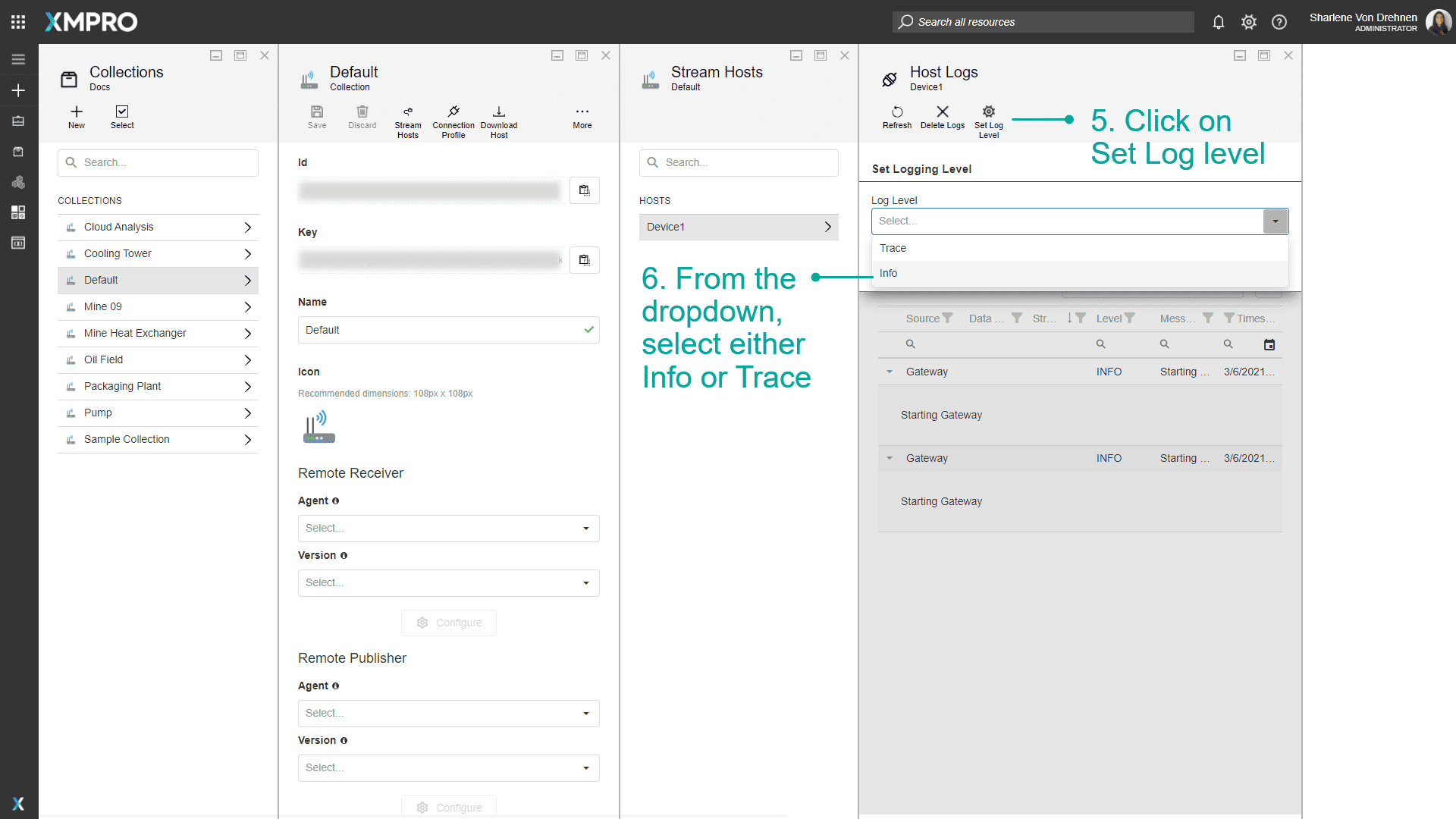The width and height of the screenshot is (1456, 819).
Task: Click the Search all resources field
Action: (1043, 22)
